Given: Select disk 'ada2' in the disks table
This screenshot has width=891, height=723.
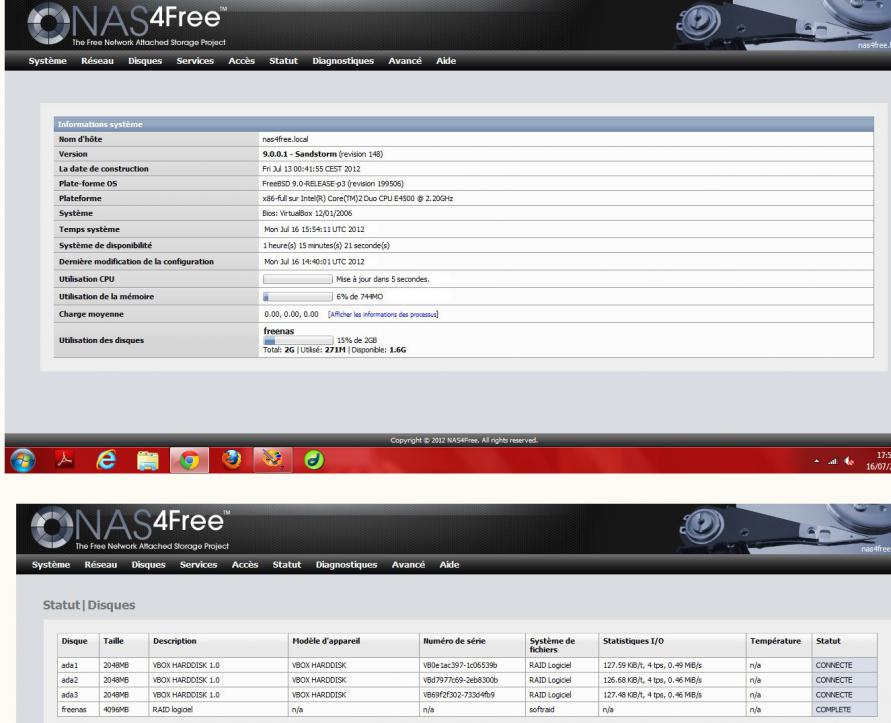Looking at the screenshot, I should pos(70,680).
